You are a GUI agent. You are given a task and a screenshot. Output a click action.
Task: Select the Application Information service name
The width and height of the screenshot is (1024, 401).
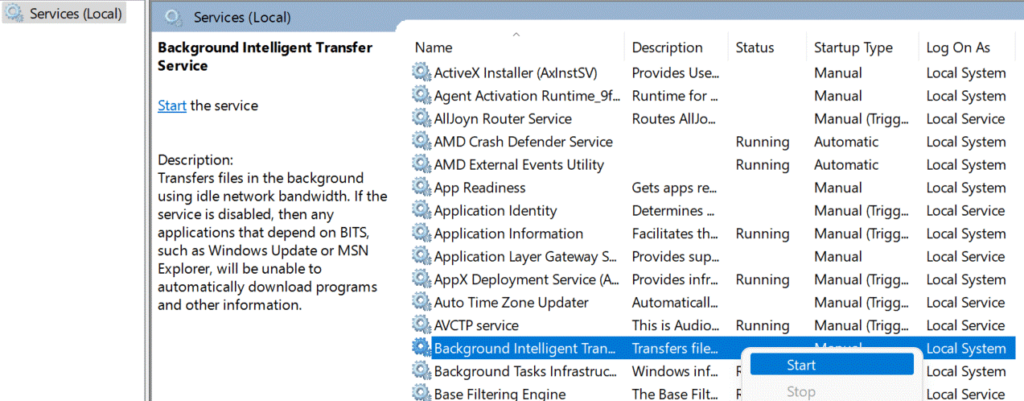click(x=509, y=233)
